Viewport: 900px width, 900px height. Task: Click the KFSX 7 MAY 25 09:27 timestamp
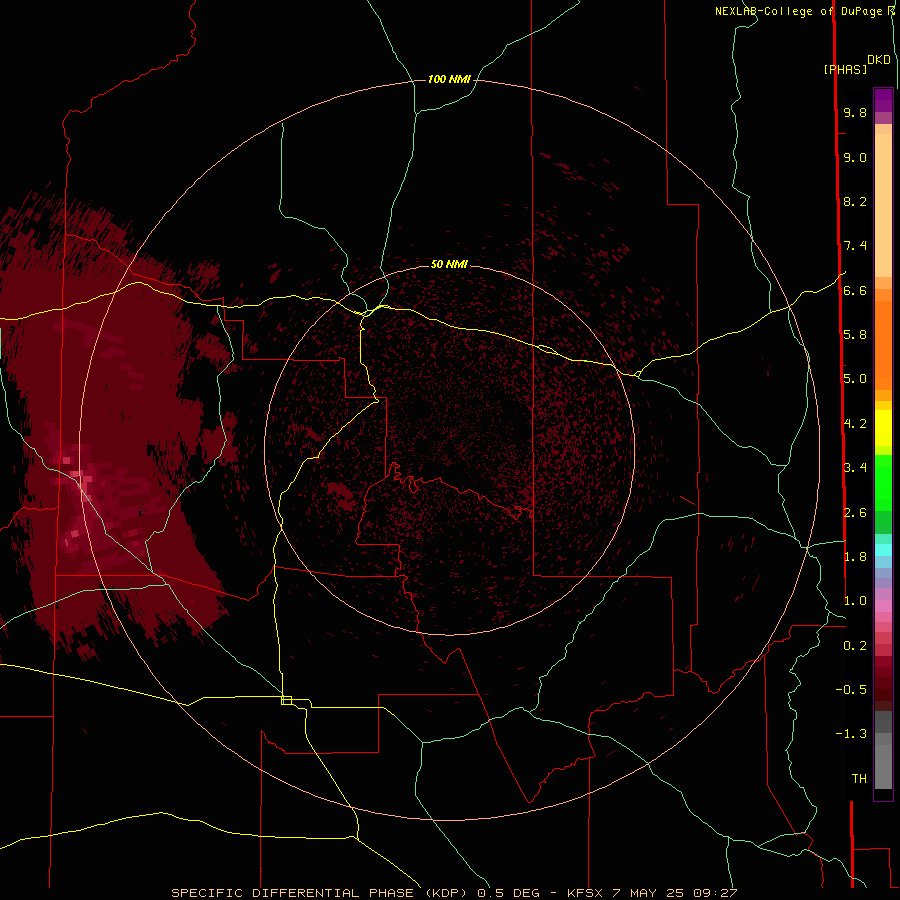point(652,893)
